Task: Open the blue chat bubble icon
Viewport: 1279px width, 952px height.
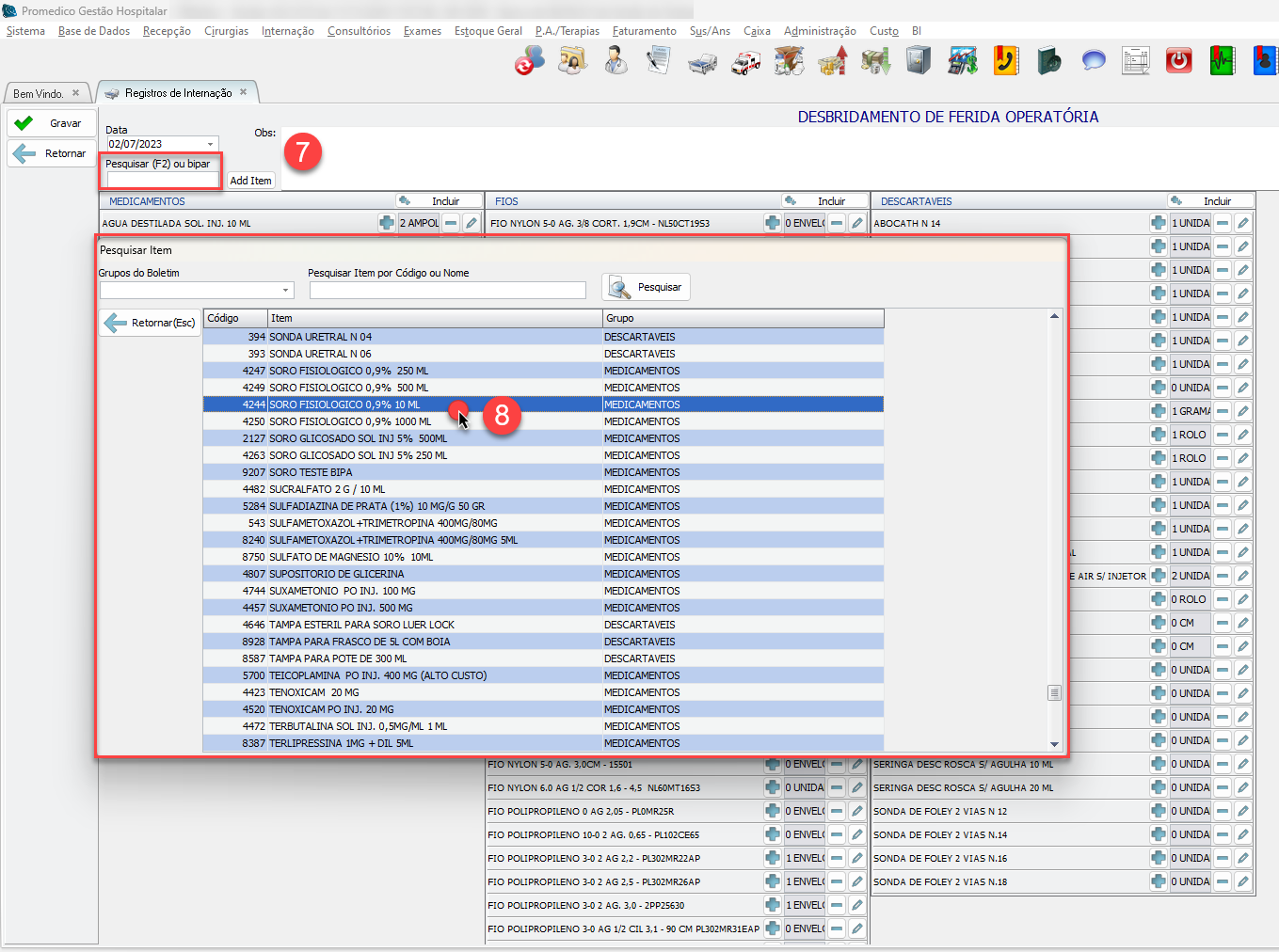Action: [x=1093, y=61]
